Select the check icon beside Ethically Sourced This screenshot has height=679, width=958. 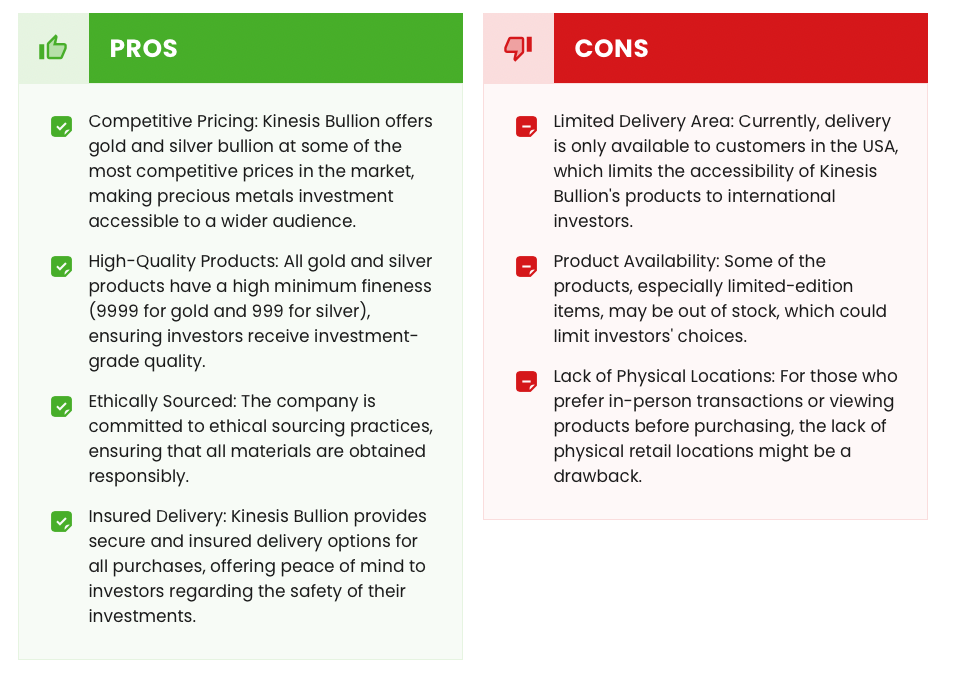pos(61,406)
